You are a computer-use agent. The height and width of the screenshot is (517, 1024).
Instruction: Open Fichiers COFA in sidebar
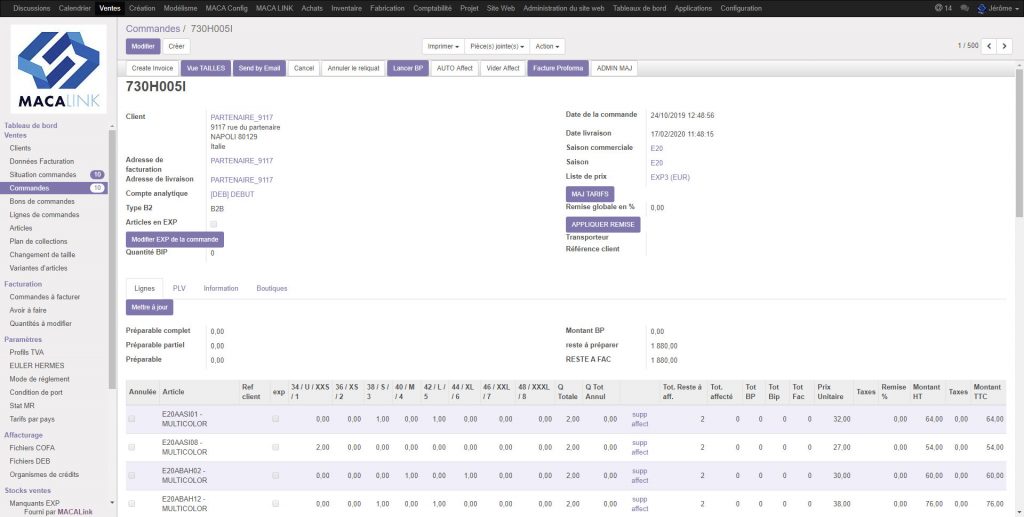pos(32,448)
